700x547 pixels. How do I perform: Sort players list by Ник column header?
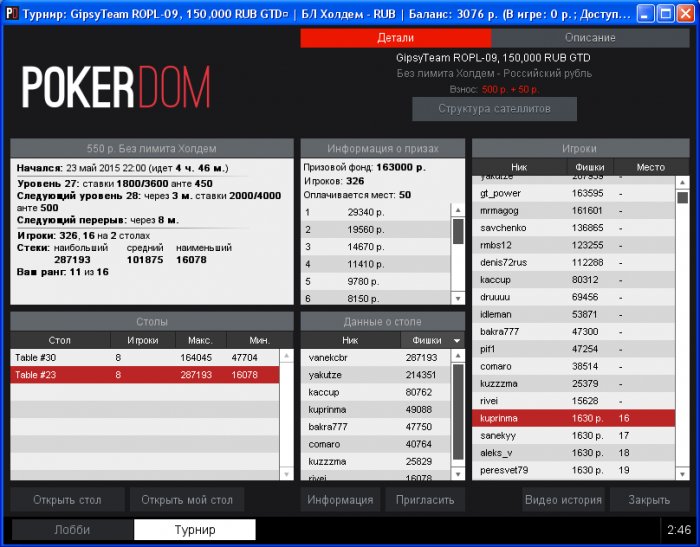click(519, 167)
